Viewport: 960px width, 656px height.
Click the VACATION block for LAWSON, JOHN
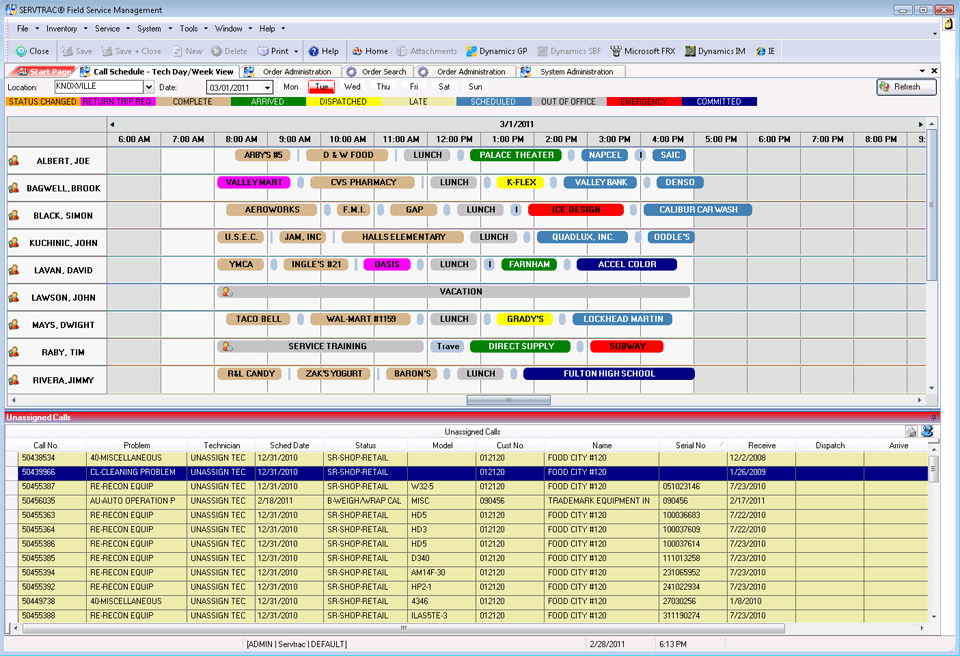[454, 292]
